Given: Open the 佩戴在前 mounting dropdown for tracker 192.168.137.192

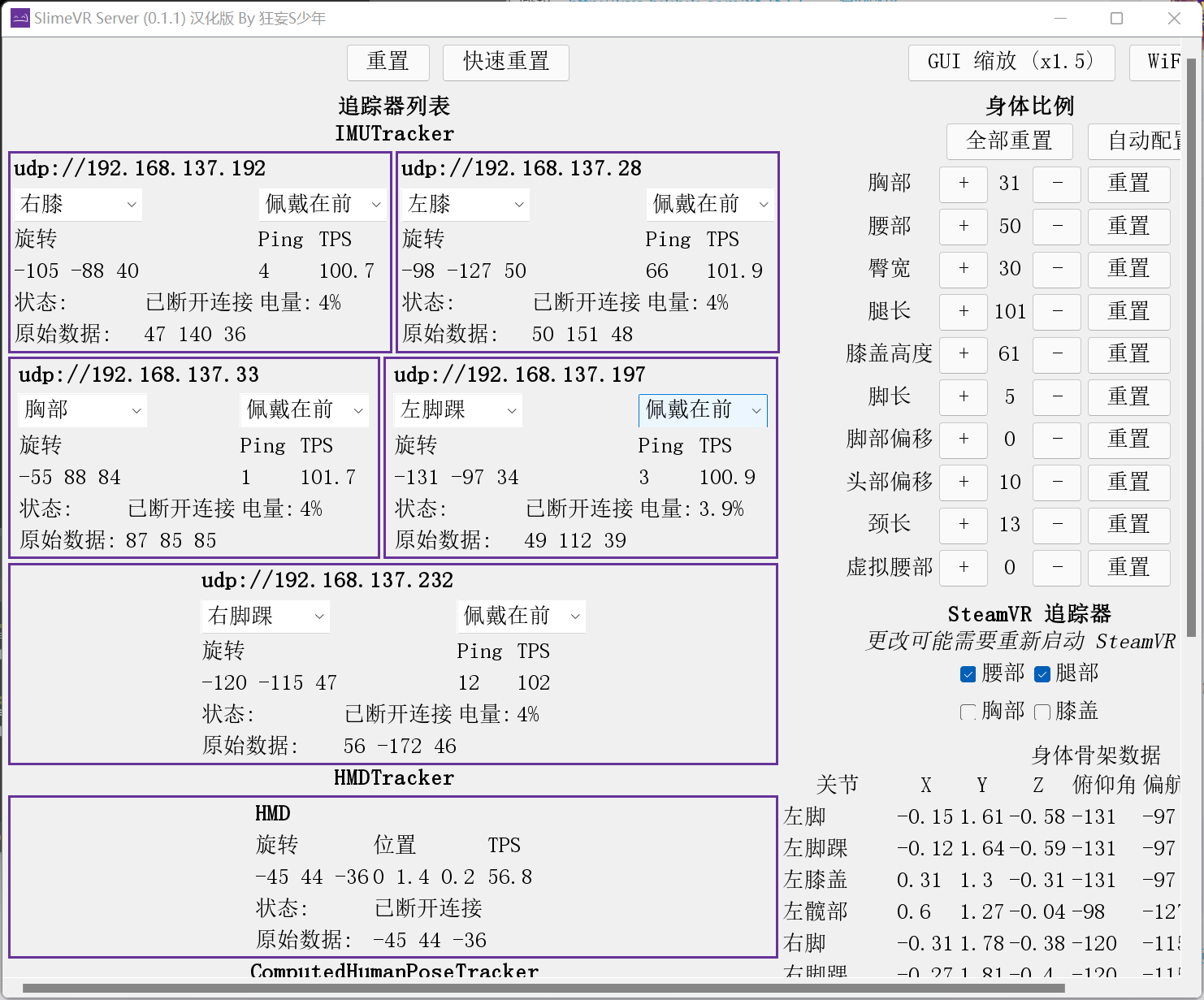Looking at the screenshot, I should [x=323, y=204].
